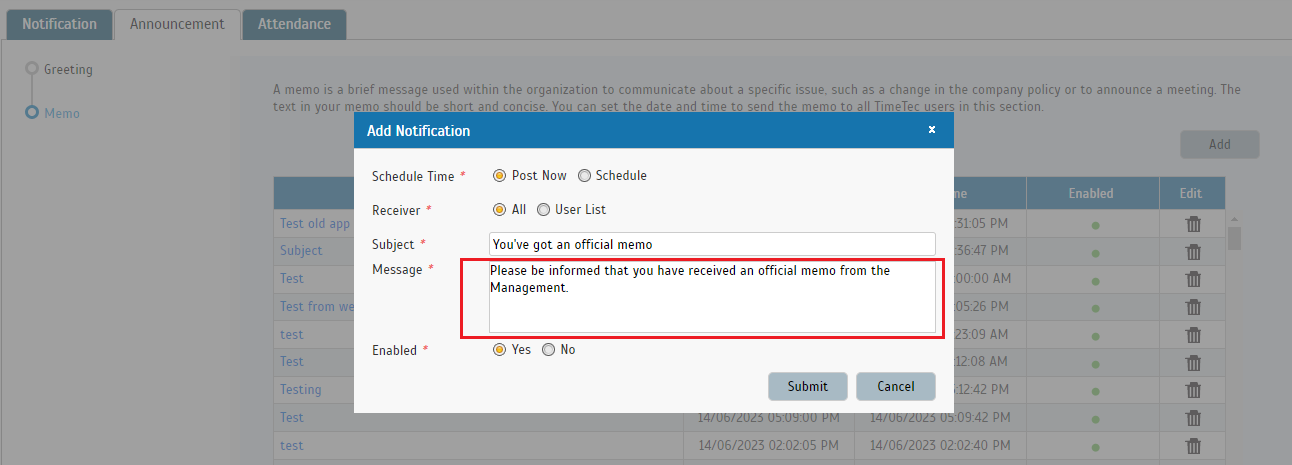
Task: Delete the "Test old app" memo via trash icon
Action: pos(1192,224)
